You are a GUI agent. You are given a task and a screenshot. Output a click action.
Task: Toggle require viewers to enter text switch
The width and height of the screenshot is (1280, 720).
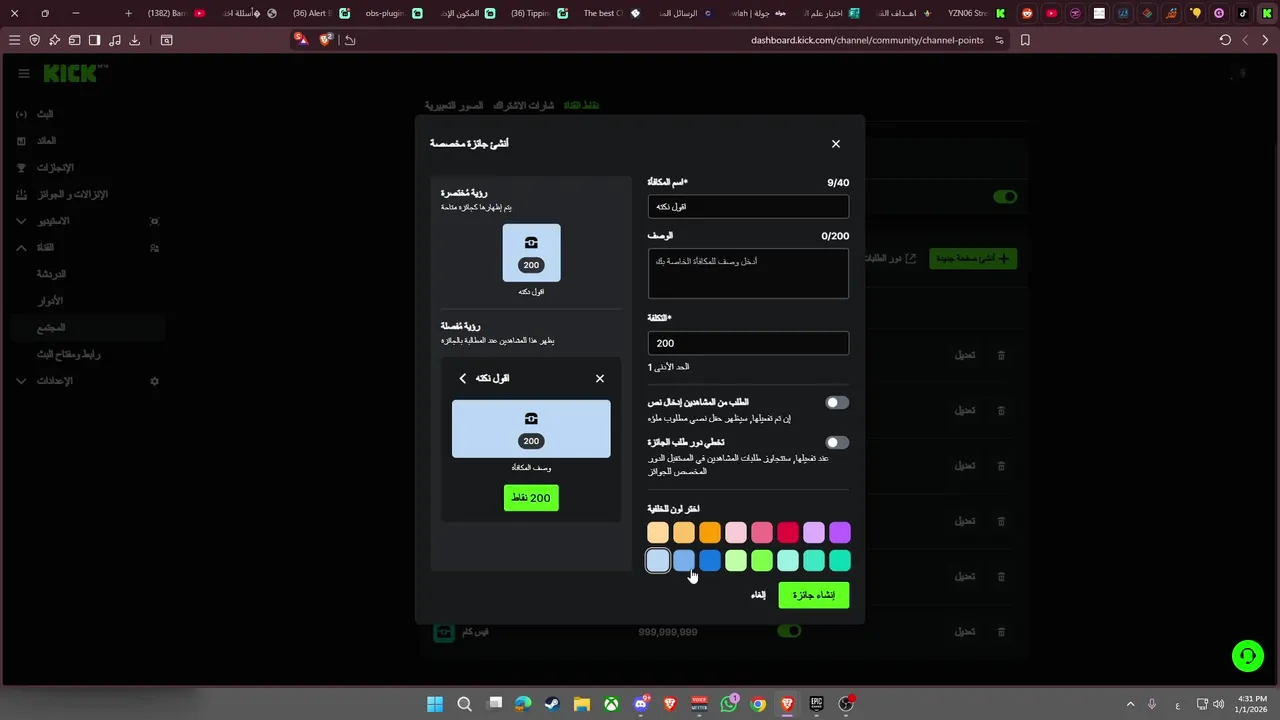click(837, 402)
